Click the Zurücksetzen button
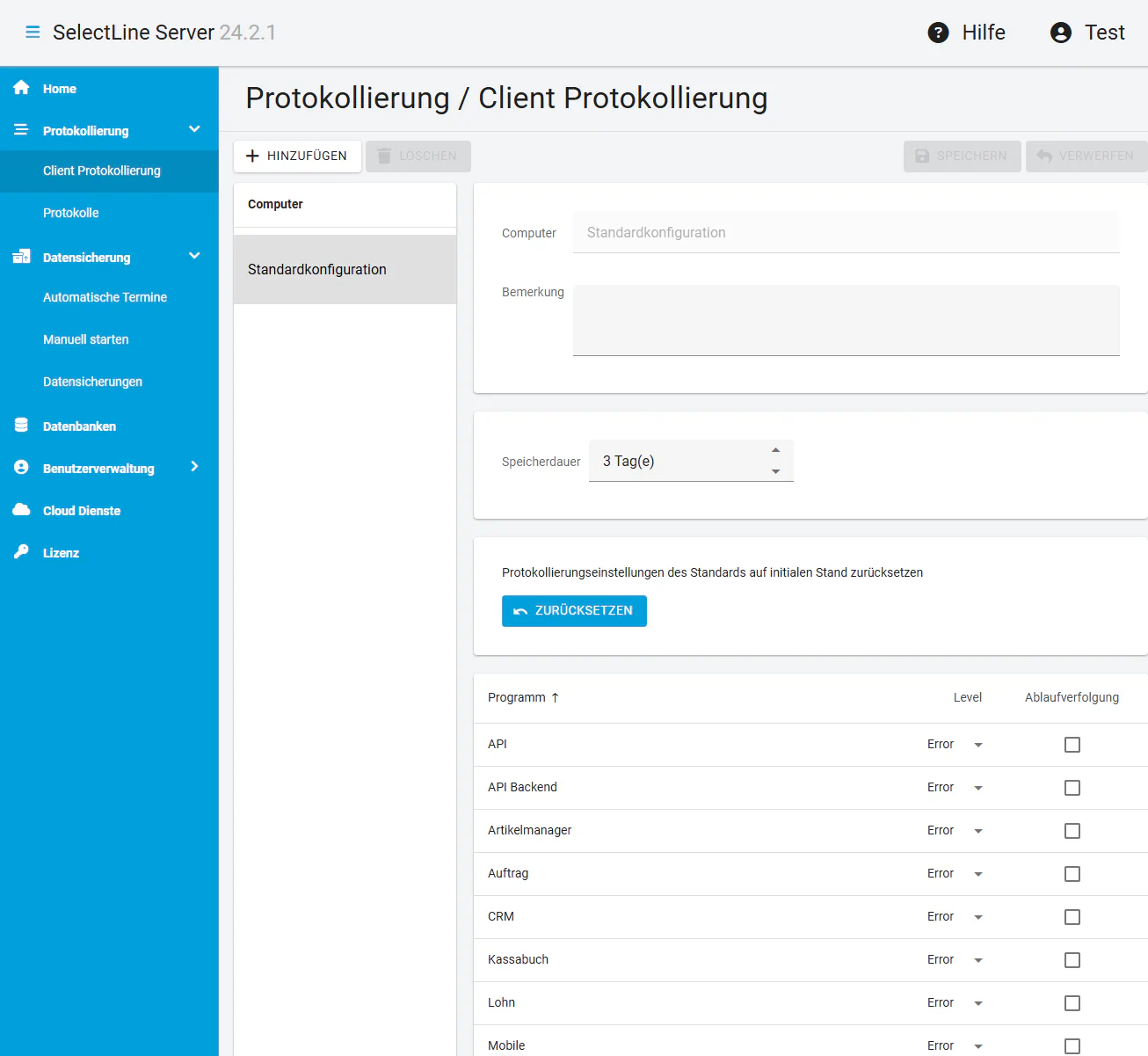Viewport: 1148px width, 1056px height. click(574, 610)
